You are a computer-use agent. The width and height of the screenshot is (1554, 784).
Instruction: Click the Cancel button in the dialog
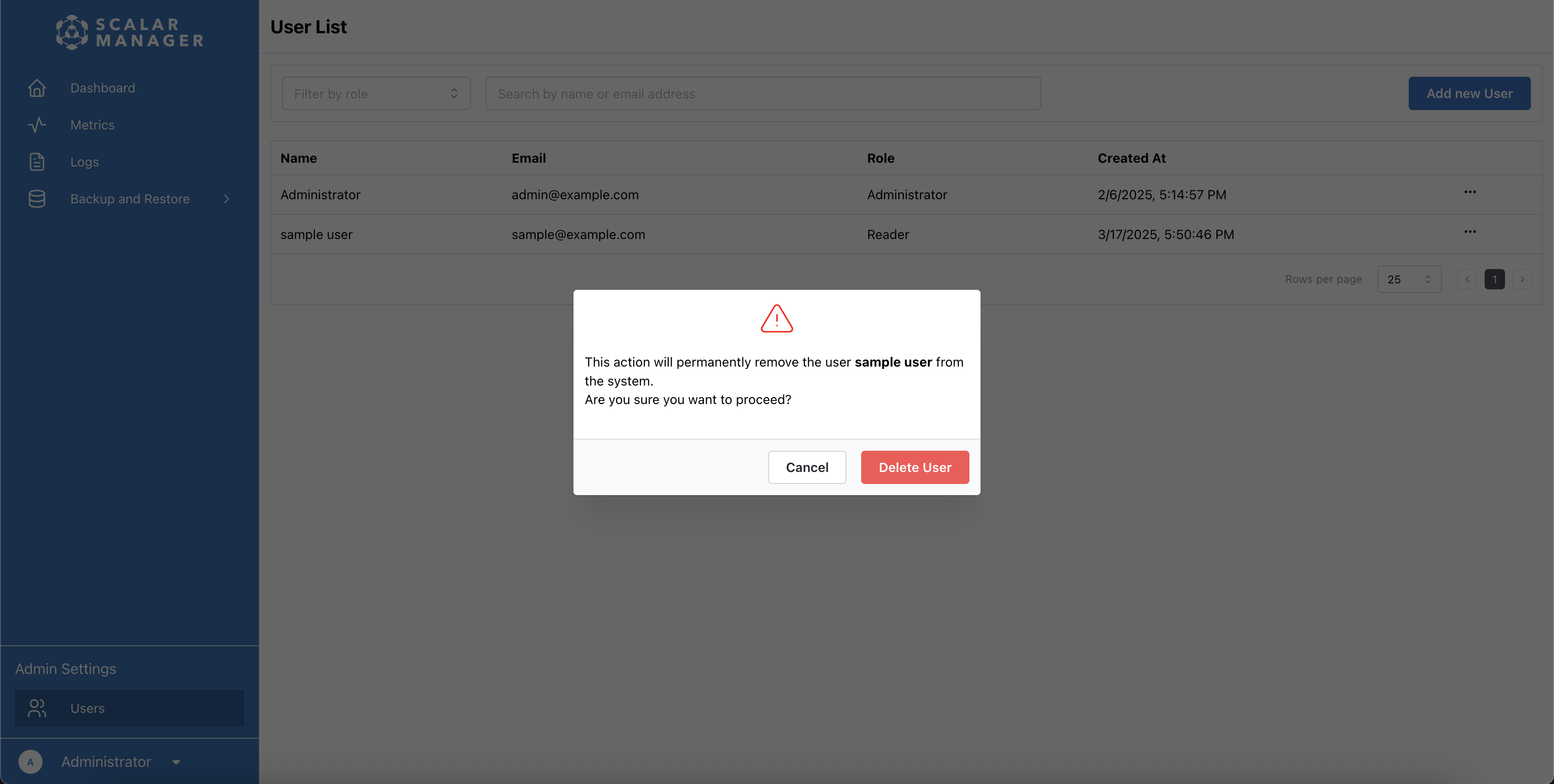pyautogui.click(x=807, y=467)
